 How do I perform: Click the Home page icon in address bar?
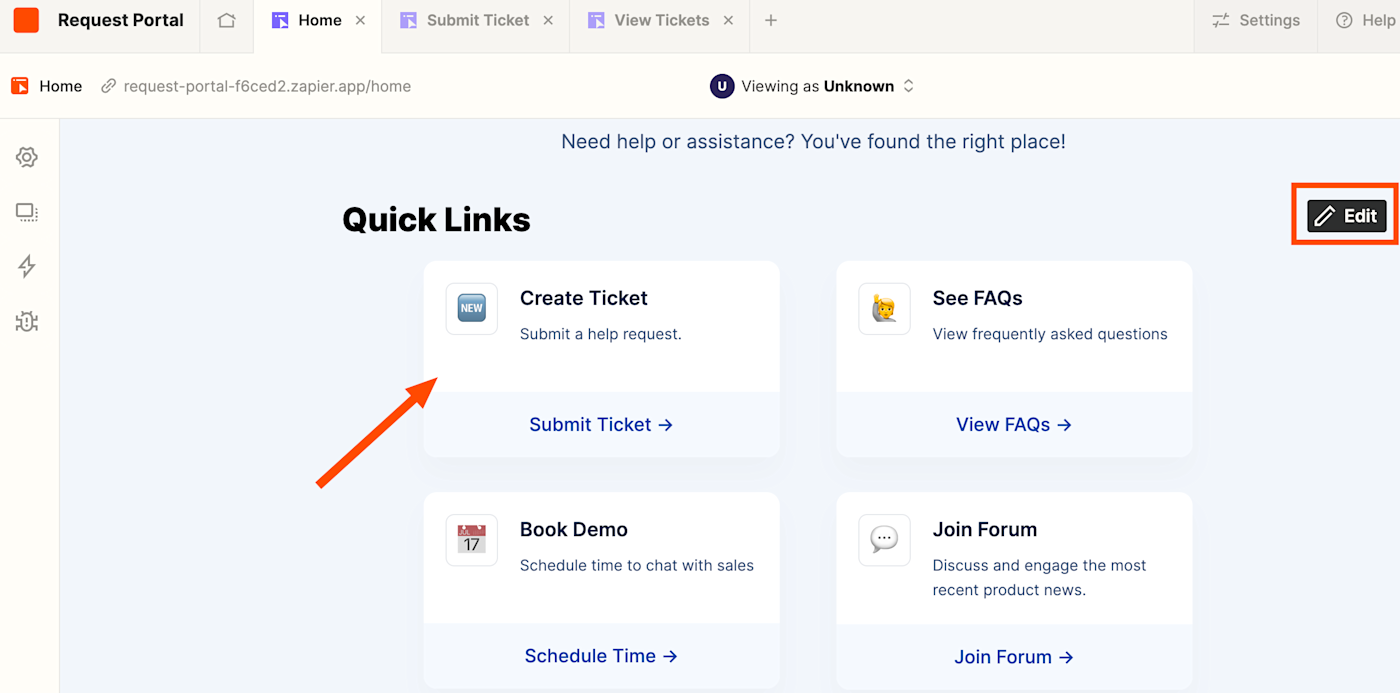point(20,86)
